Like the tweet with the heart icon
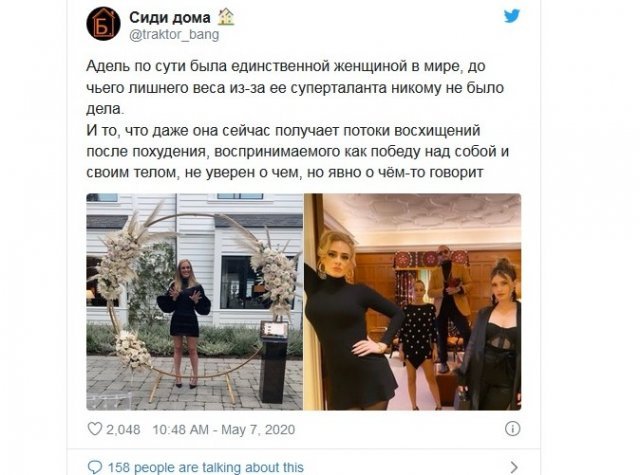Viewport: 640px width, 475px height. click(95, 428)
